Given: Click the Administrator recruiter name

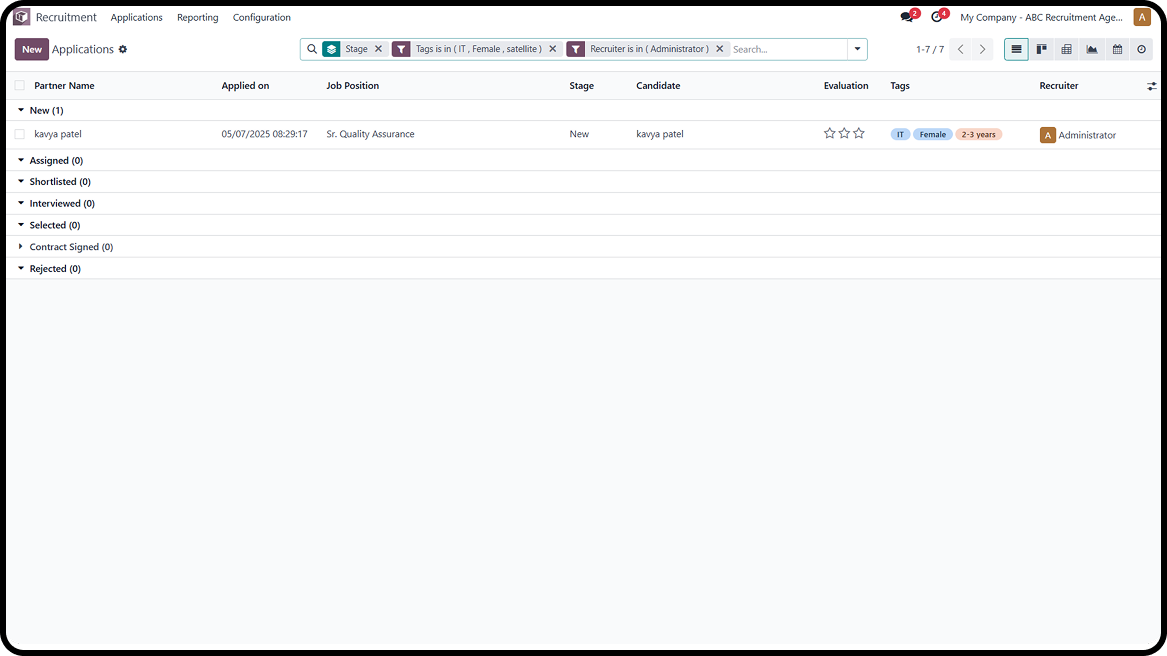Looking at the screenshot, I should [1087, 136].
